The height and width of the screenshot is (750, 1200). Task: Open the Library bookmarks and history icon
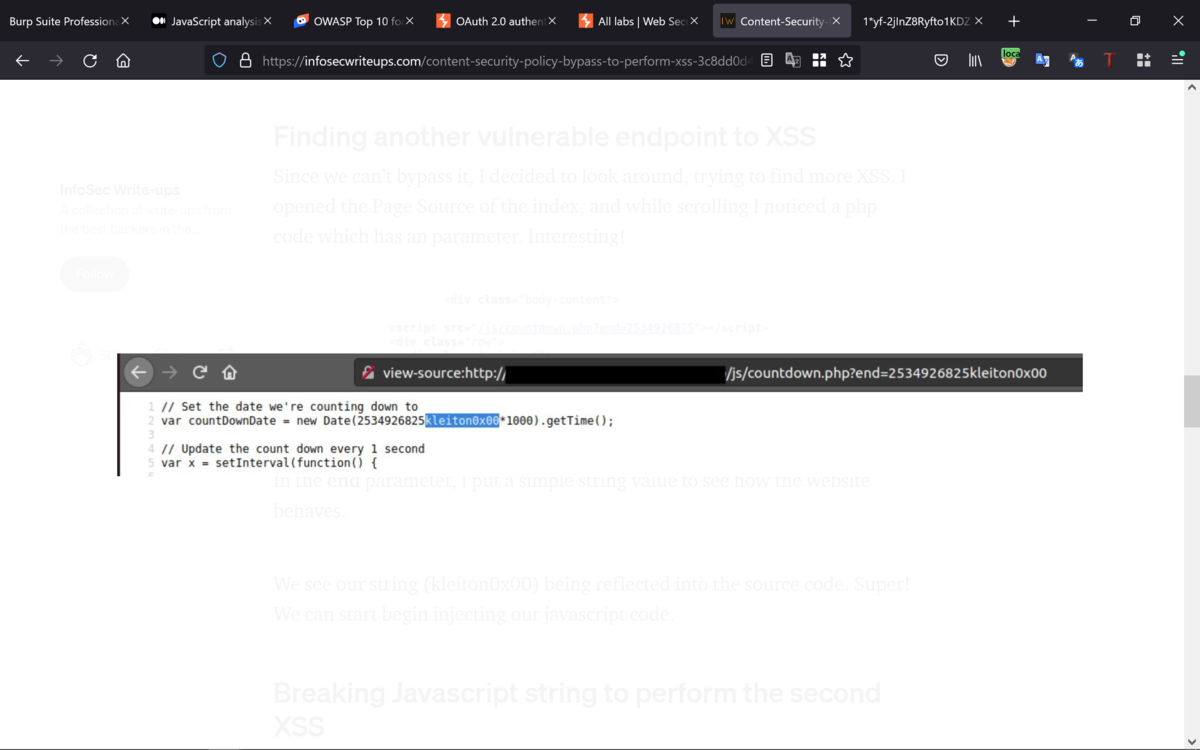coord(975,60)
